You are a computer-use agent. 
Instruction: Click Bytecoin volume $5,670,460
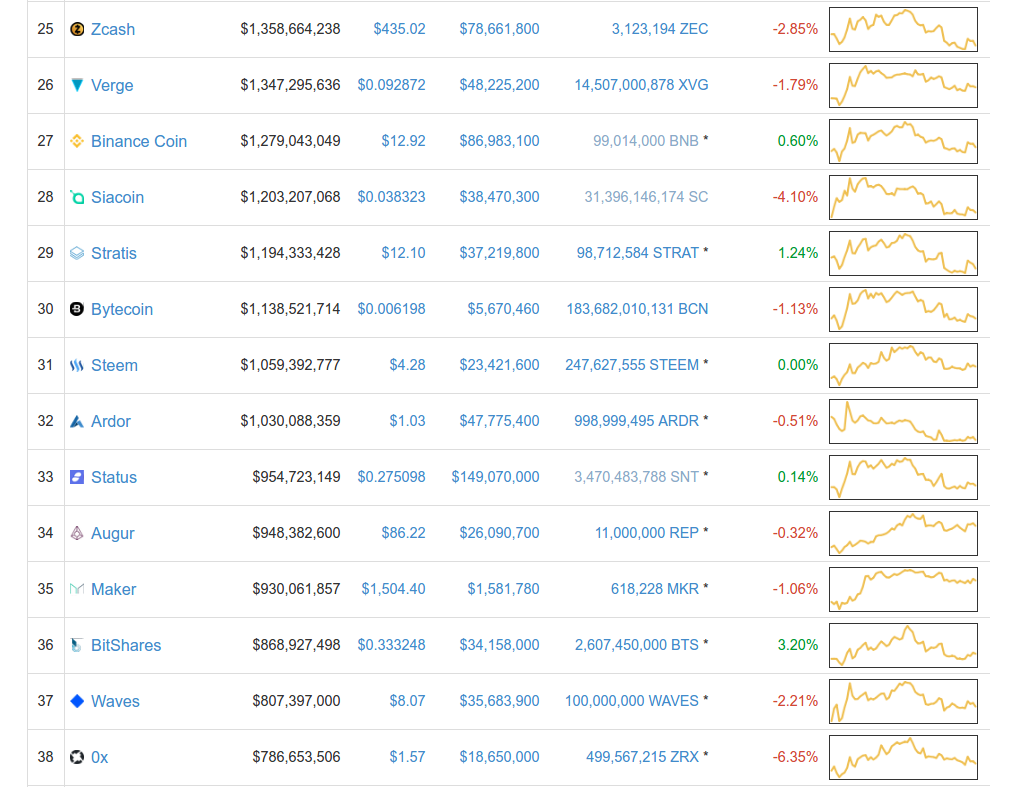pyautogui.click(x=503, y=309)
